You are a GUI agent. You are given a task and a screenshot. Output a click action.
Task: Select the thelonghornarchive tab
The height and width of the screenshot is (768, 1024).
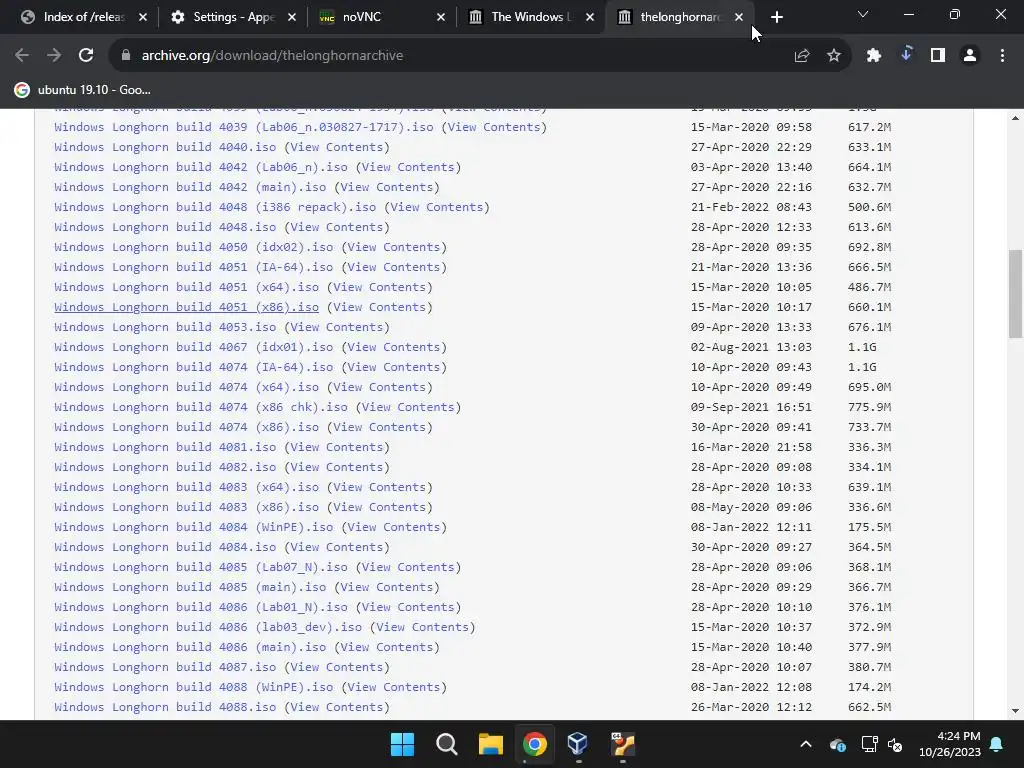(679, 17)
